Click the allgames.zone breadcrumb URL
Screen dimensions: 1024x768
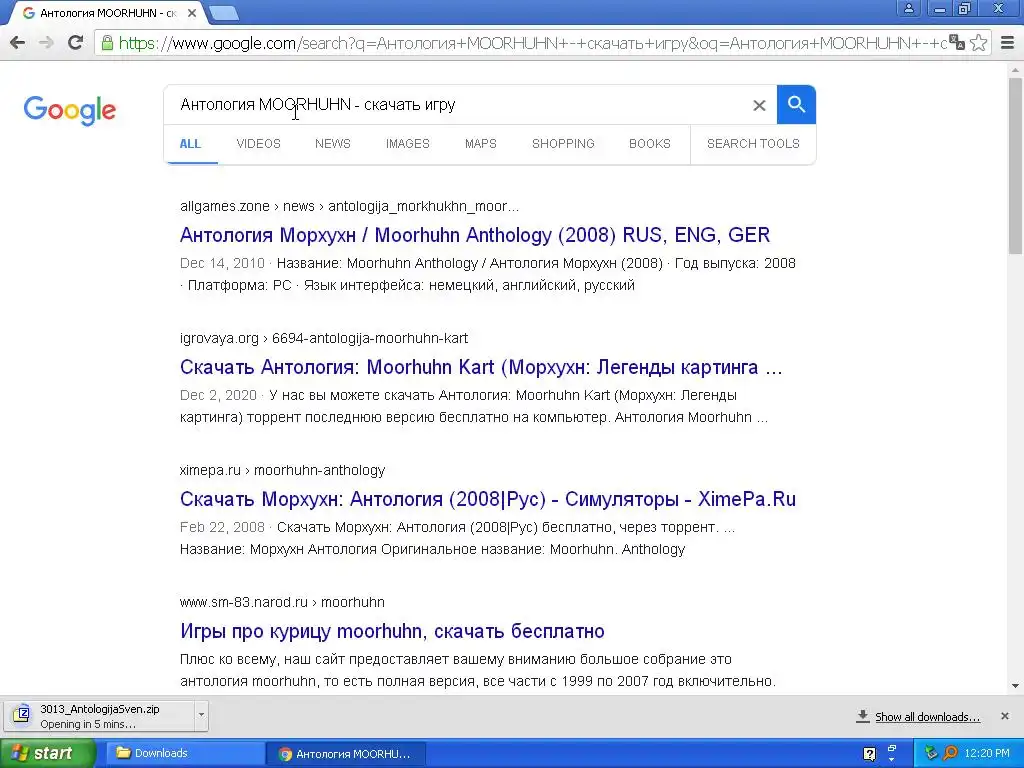point(349,206)
